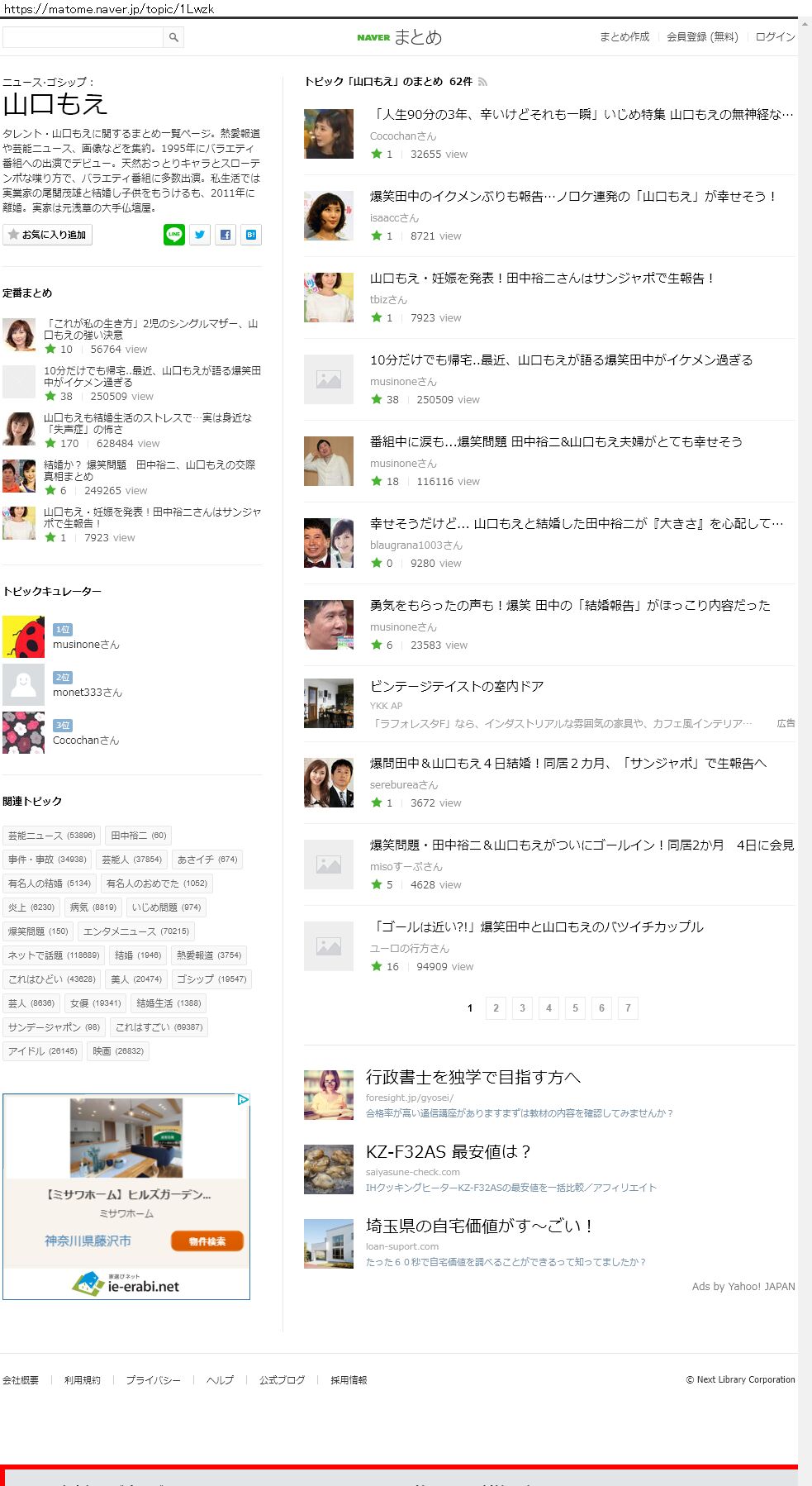This screenshot has width=812, height=1486.
Task: Open curator musinoneさん profile
Action: pos(86,645)
